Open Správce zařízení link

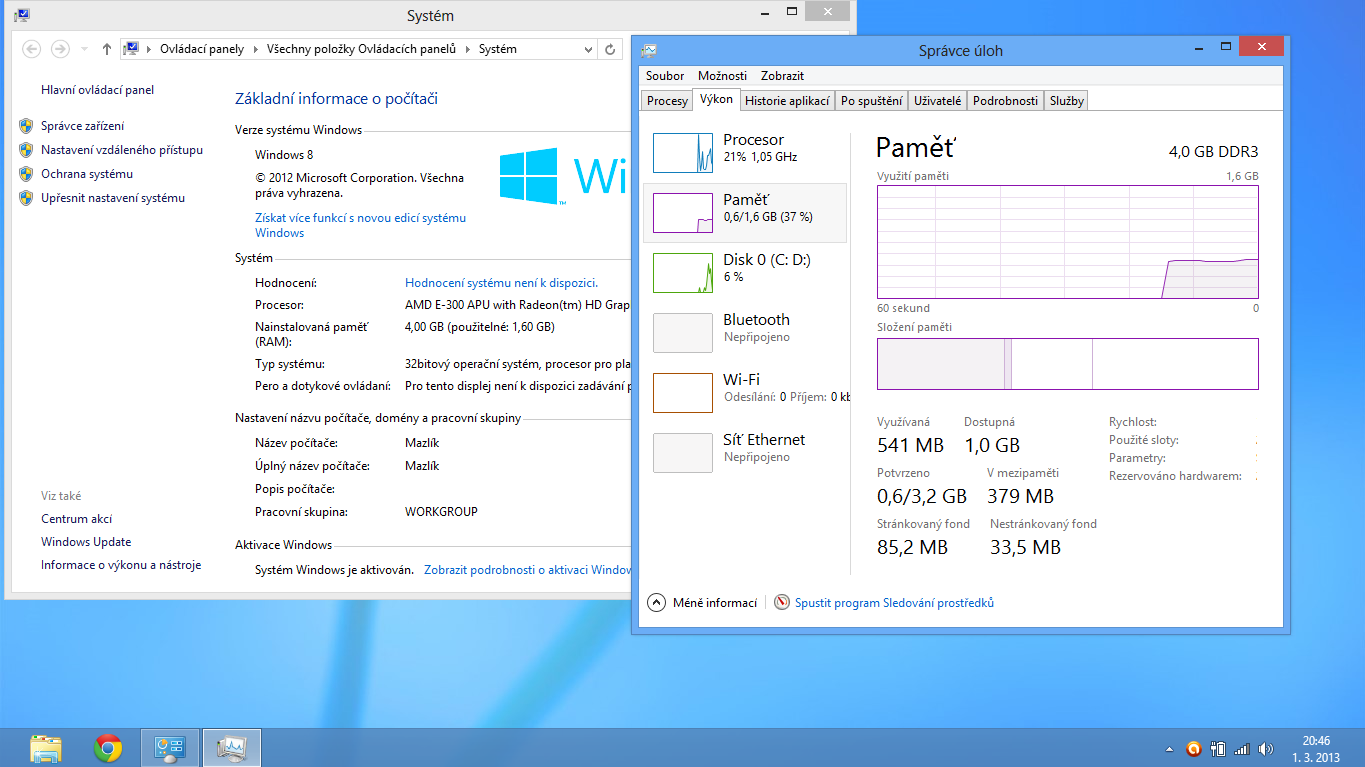point(82,126)
